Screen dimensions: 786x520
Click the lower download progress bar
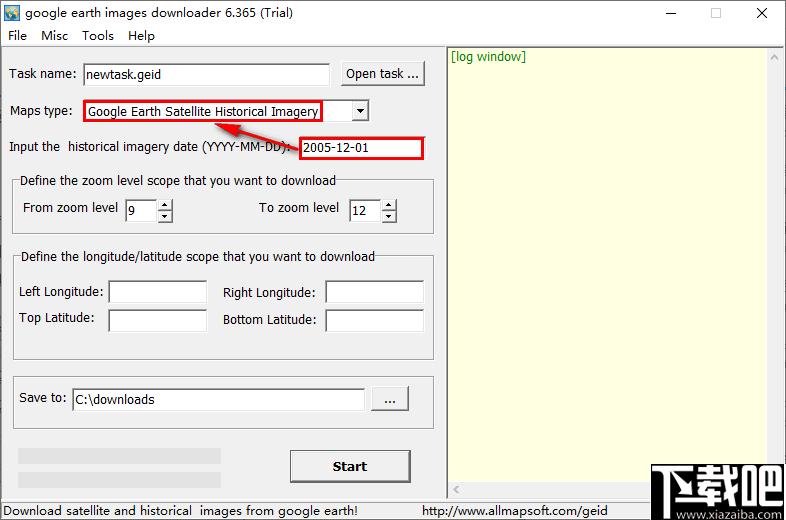click(119, 480)
